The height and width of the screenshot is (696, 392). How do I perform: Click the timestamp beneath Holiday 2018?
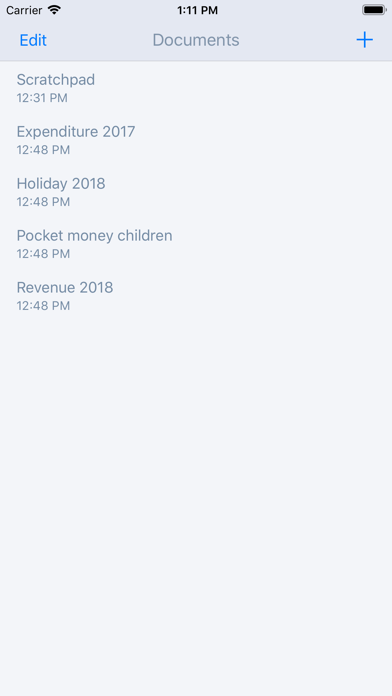pos(44,202)
